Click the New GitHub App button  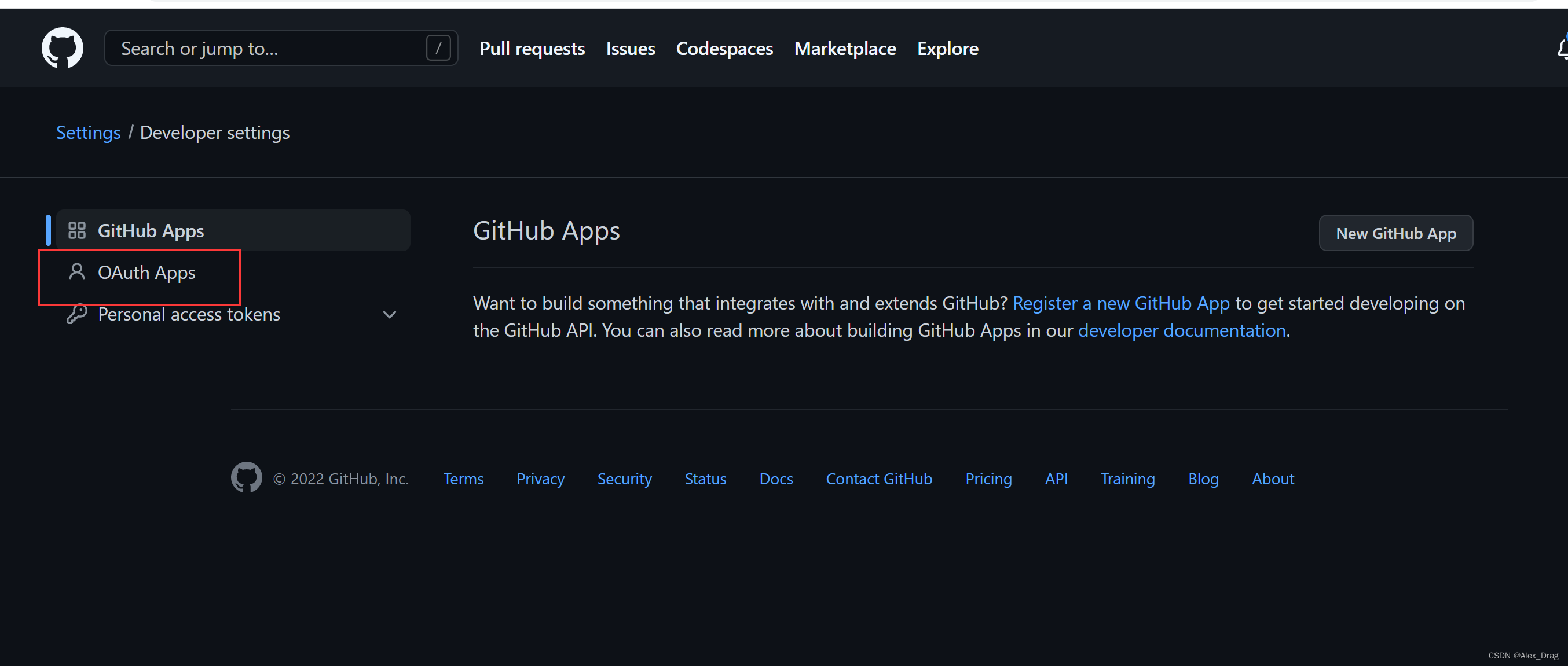tap(1395, 233)
